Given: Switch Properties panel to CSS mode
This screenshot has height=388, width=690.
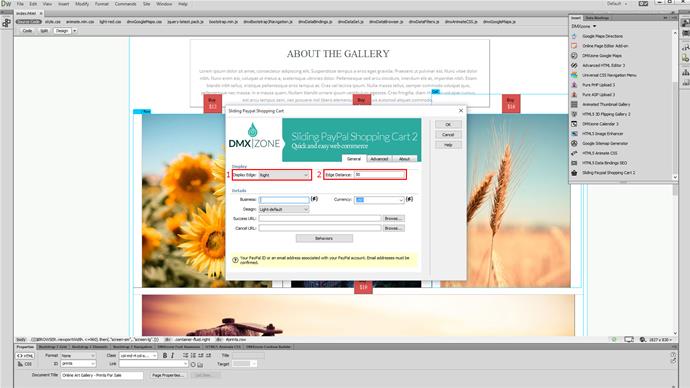Looking at the screenshot, I should point(25,364).
